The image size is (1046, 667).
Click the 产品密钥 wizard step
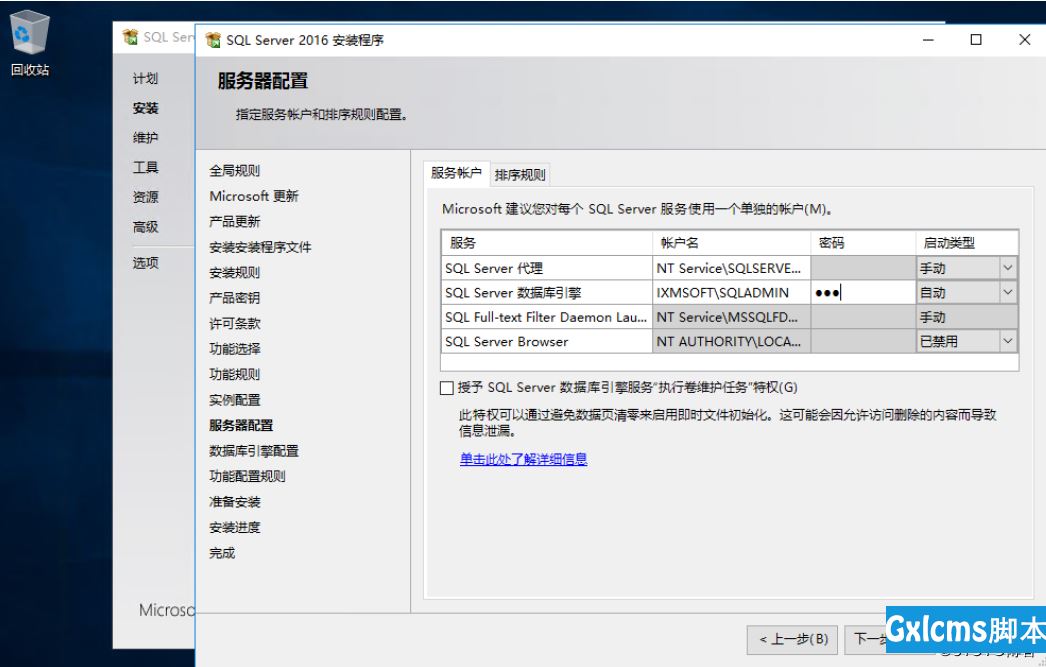point(234,297)
